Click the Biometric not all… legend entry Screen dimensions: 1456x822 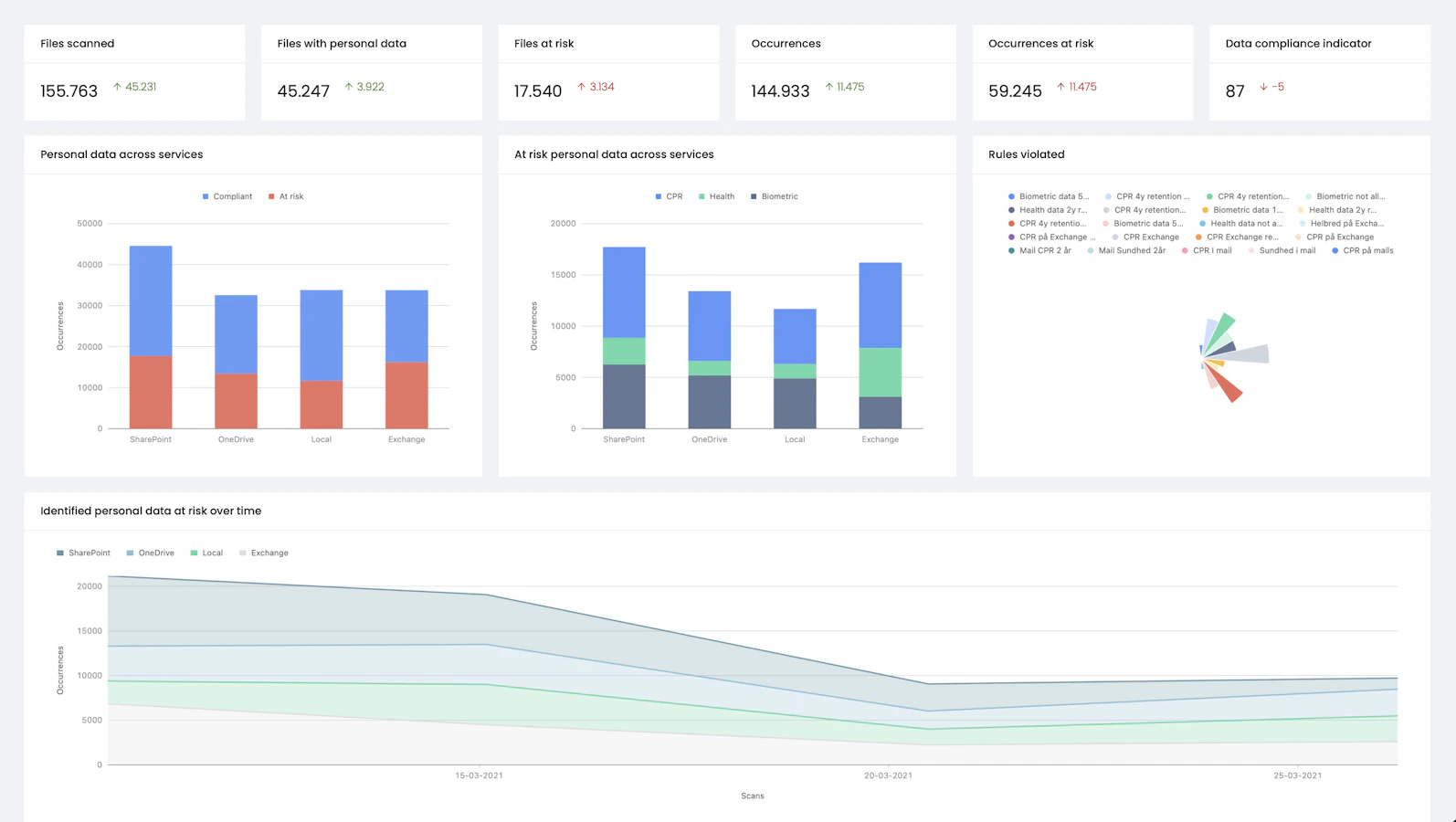point(1345,196)
